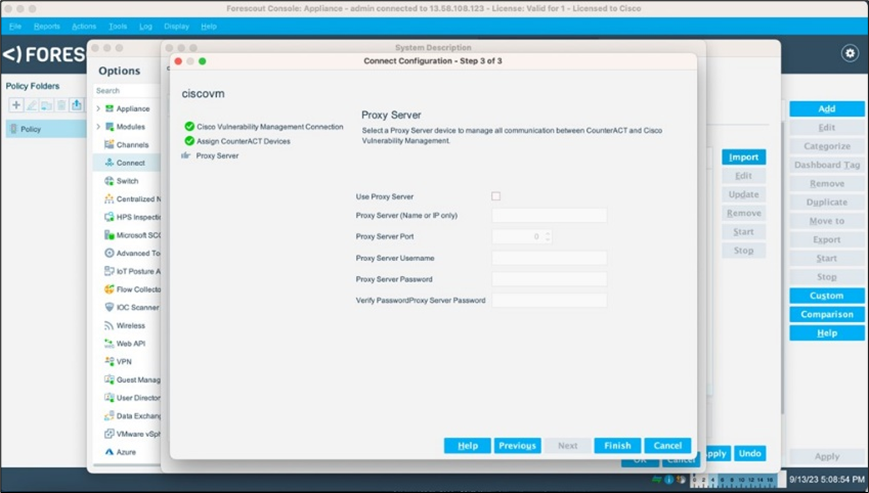Select the Wireless plugin icon
The image size is (869, 493).
pos(109,326)
